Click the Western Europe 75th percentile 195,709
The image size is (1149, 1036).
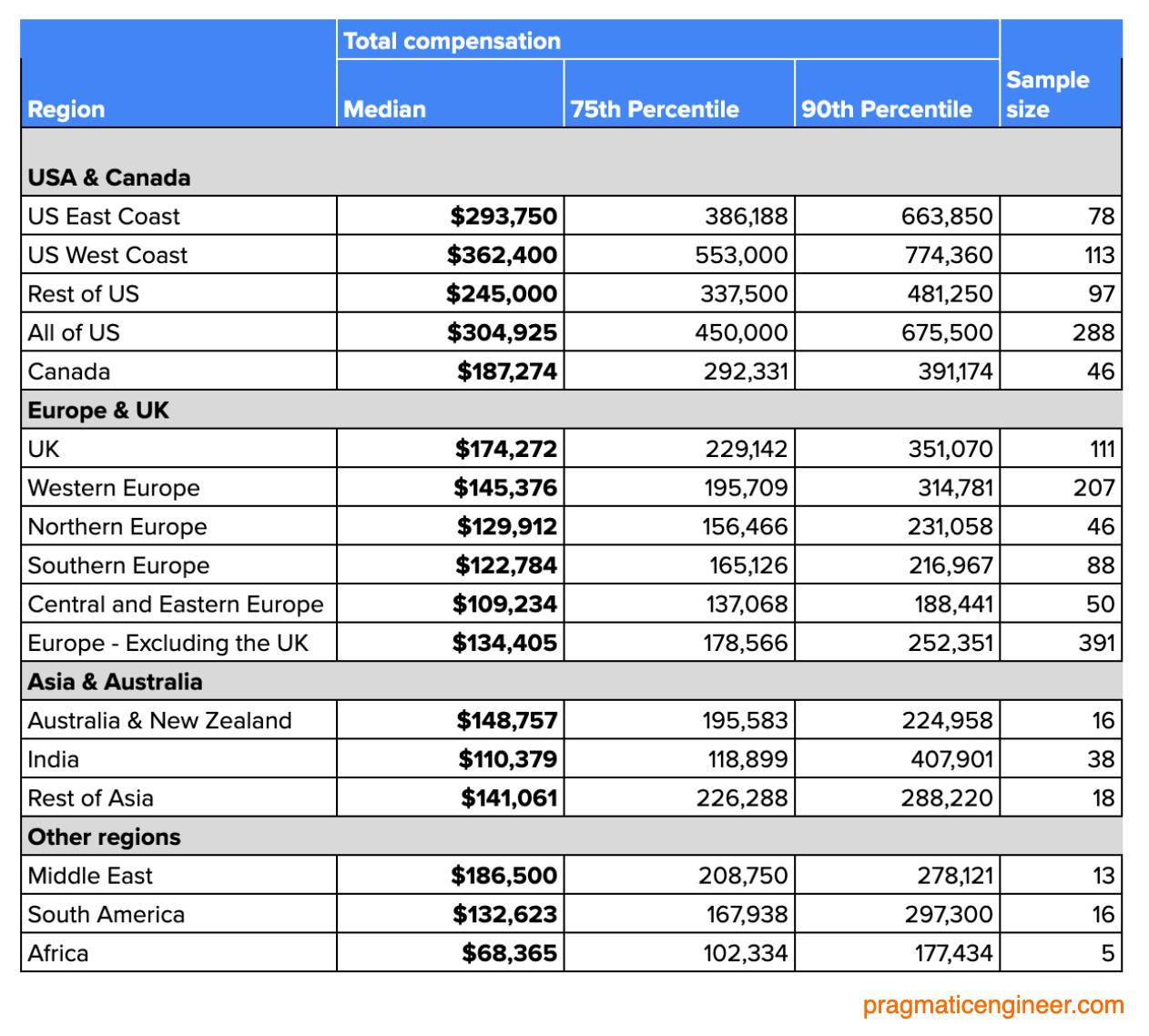747,487
